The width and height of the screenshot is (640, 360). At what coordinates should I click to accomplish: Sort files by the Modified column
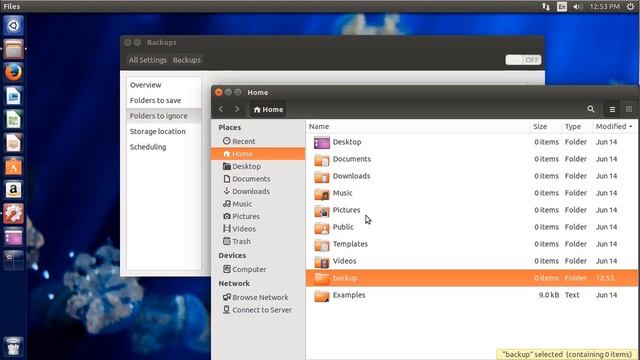point(613,127)
